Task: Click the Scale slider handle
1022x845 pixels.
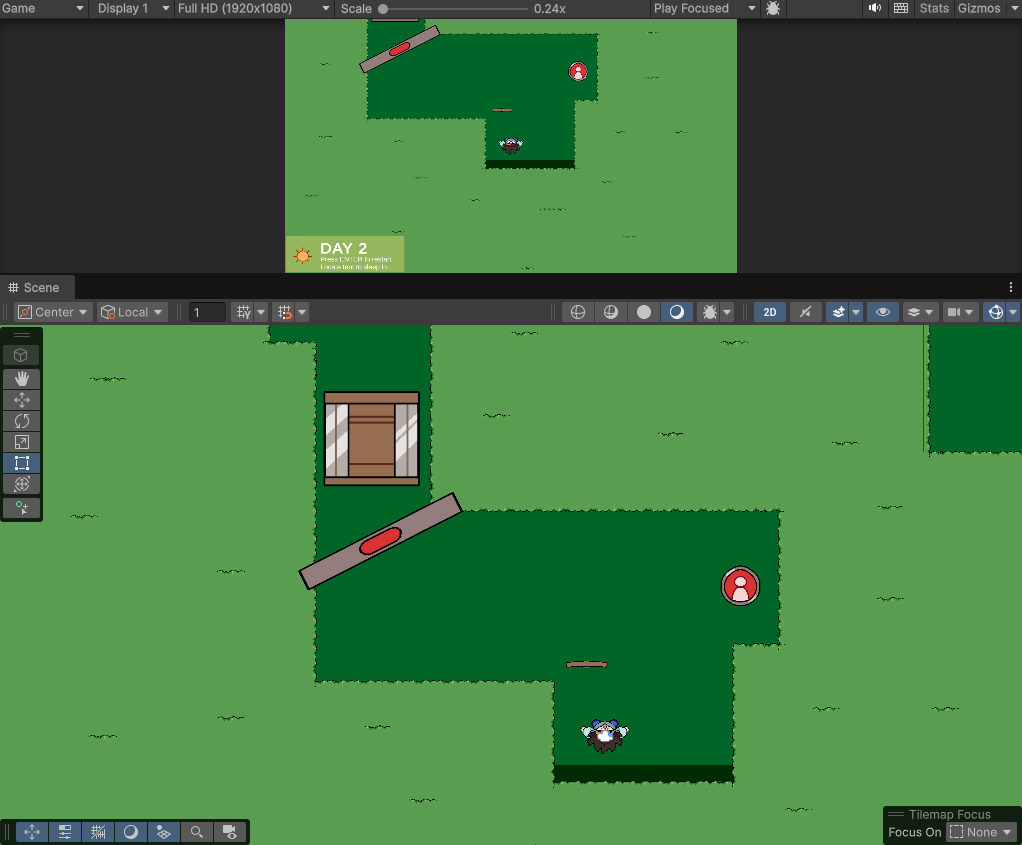Action: point(383,8)
